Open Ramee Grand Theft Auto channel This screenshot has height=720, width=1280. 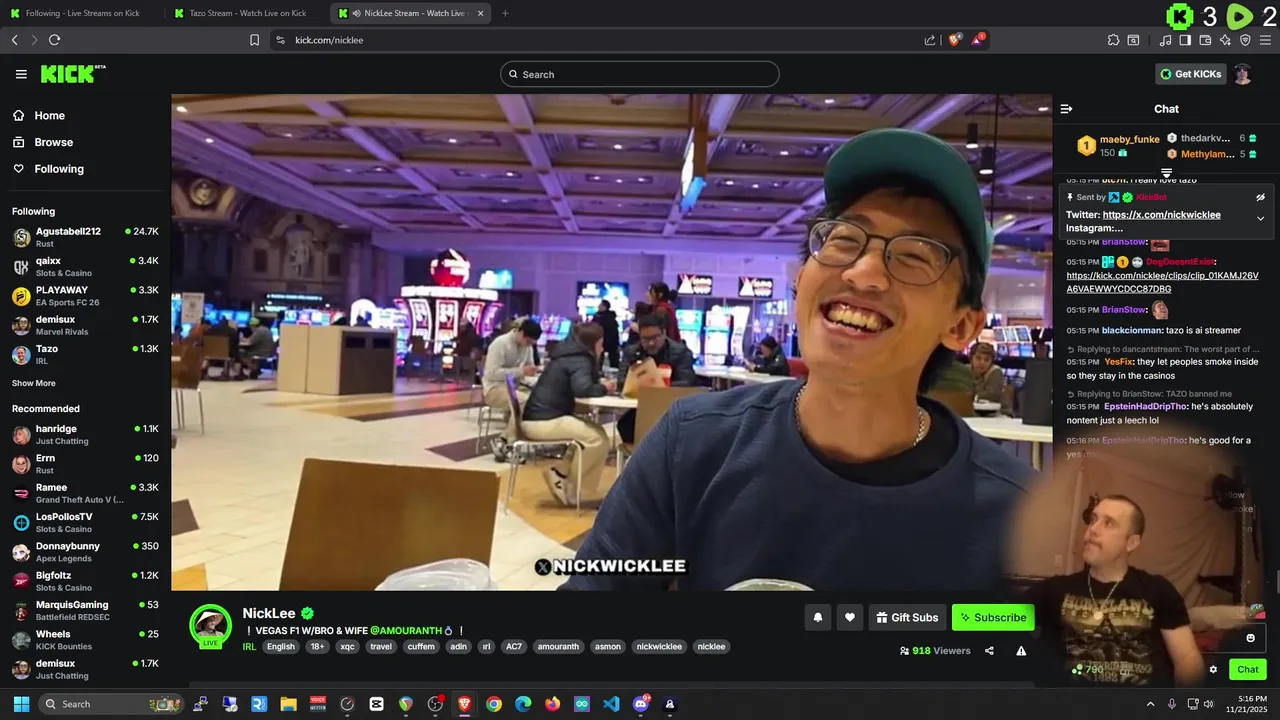coord(85,493)
